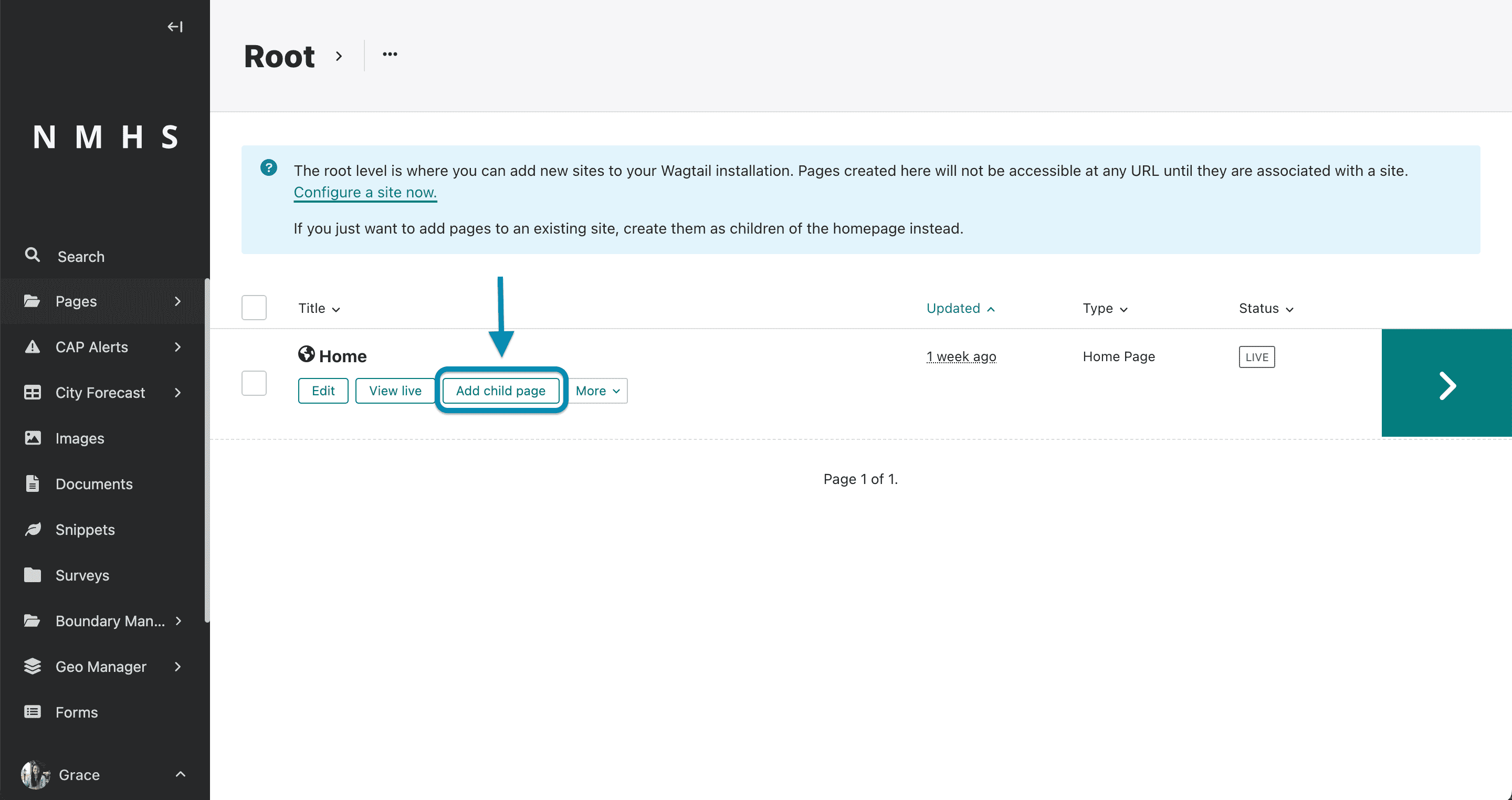Sort by Title column header
Screen dimensions: 1512x800
(319, 308)
